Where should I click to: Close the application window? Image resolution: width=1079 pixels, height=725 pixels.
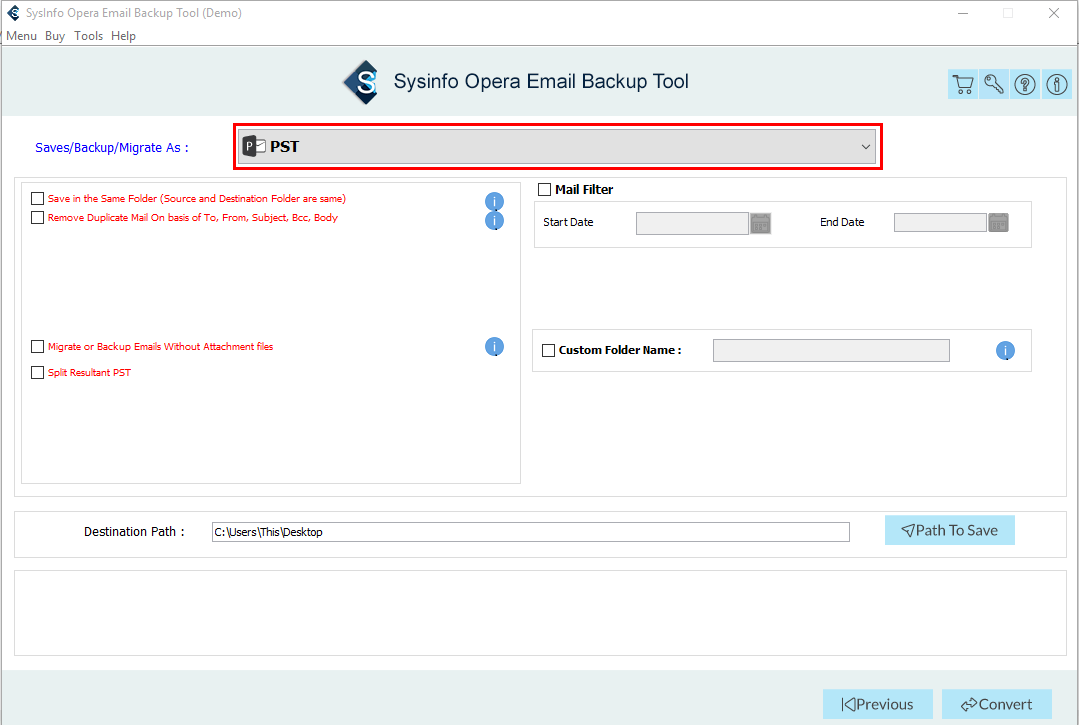point(1054,13)
